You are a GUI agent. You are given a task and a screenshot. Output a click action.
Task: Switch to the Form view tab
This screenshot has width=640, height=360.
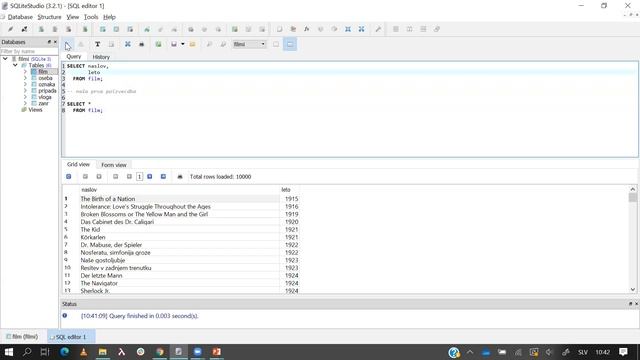(x=114, y=165)
